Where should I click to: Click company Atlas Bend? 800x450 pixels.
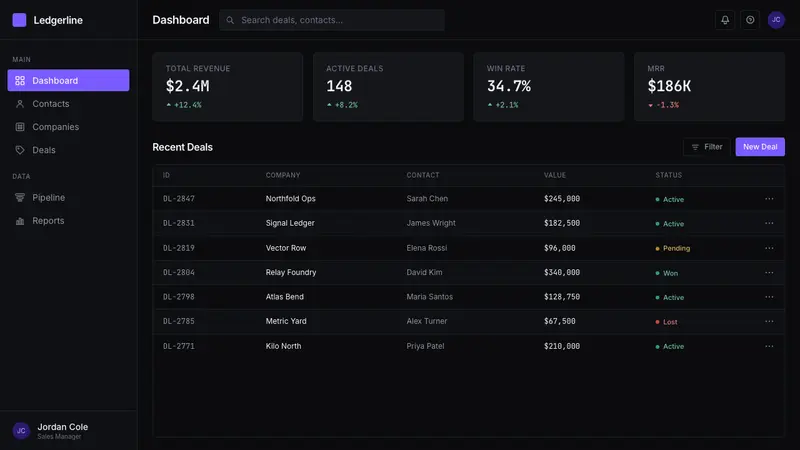[284, 297]
